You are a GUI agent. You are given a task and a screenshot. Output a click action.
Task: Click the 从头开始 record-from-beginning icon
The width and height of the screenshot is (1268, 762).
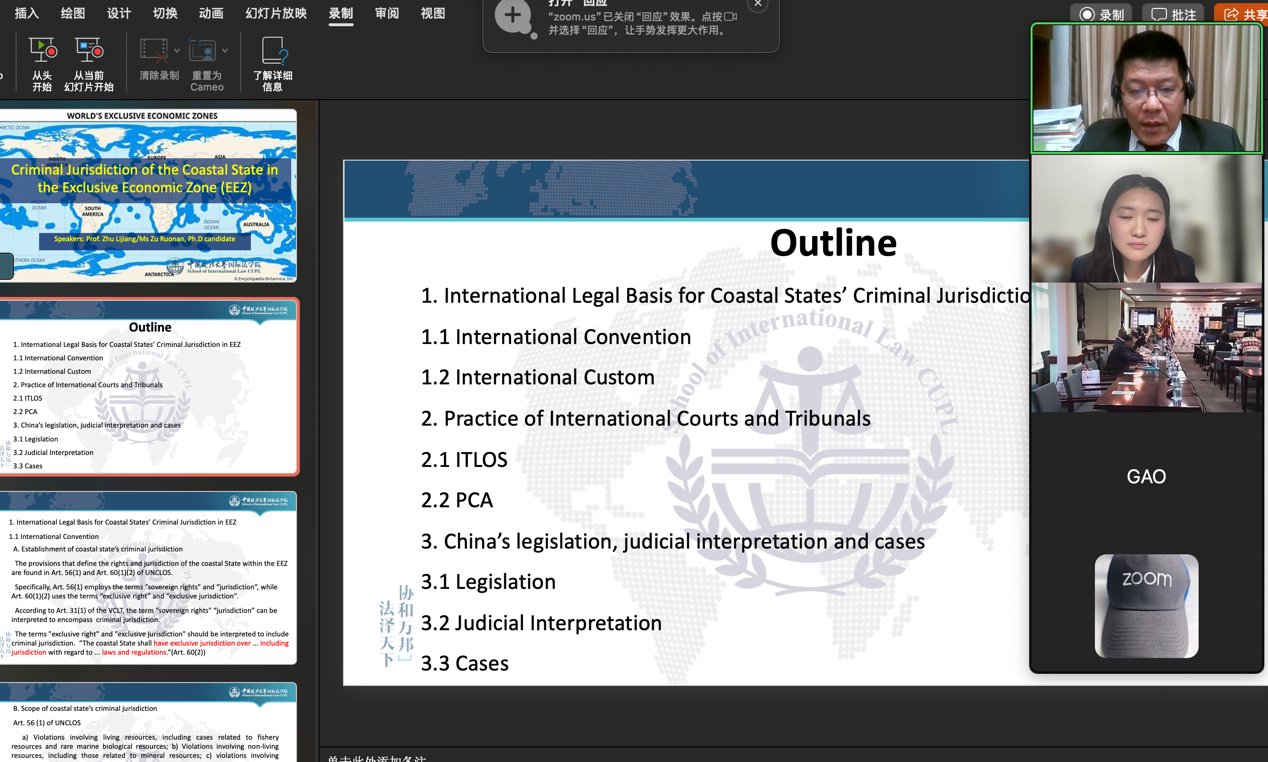tap(42, 50)
